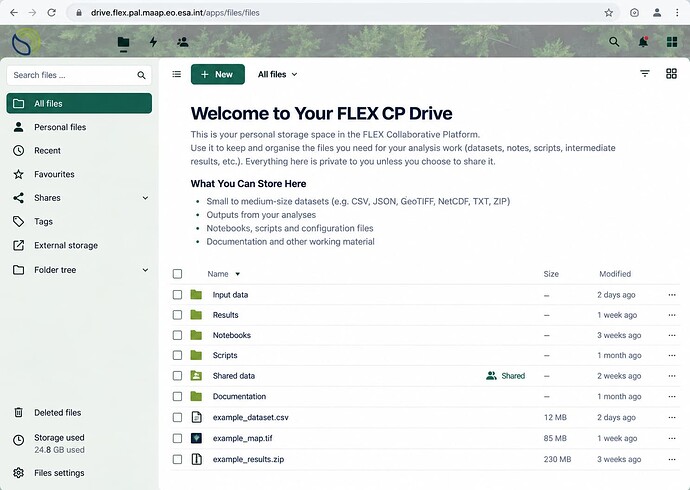This screenshot has height=490, width=690.
Task: Switch to grid view icon
Action: click(x=671, y=73)
